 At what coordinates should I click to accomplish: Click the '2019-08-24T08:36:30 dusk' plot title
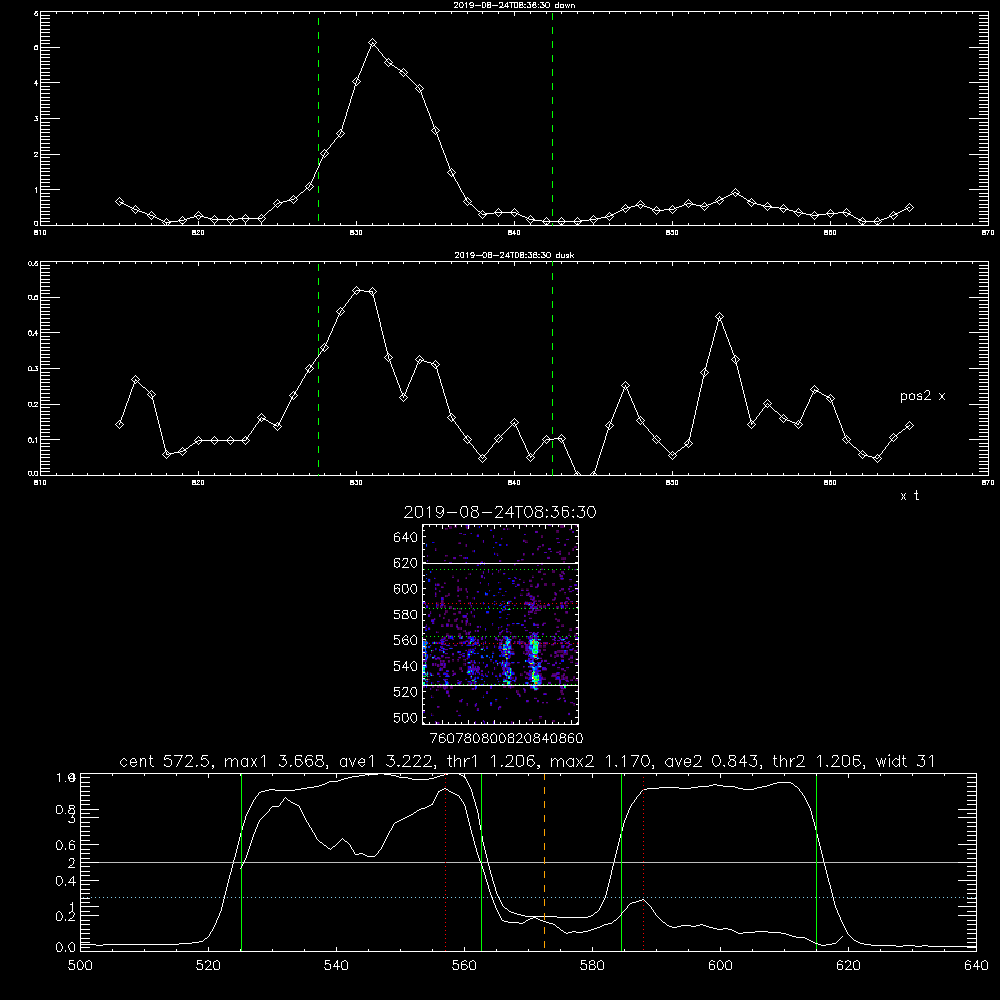(514, 255)
